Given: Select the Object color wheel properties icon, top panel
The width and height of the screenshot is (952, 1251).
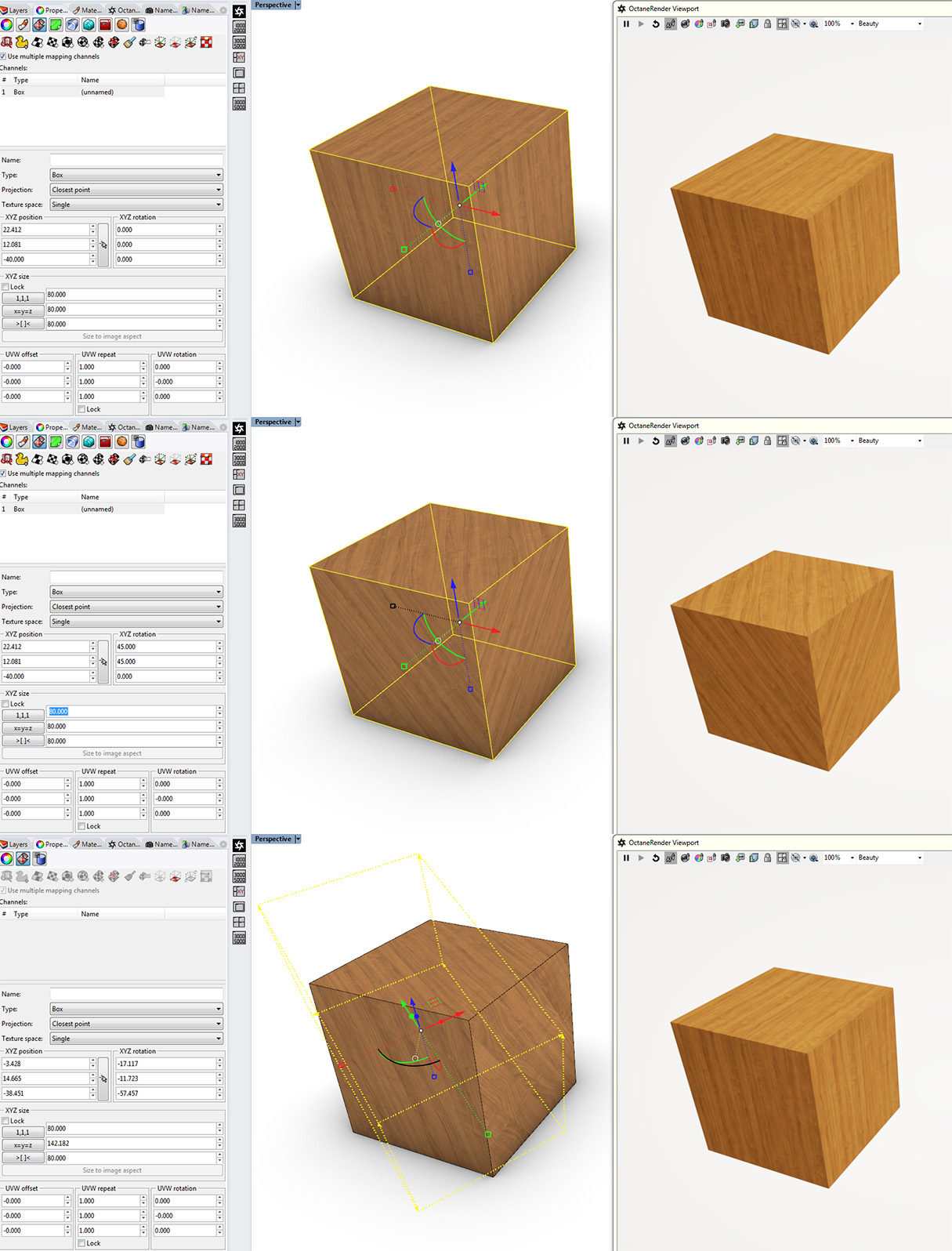Looking at the screenshot, I should click(x=7, y=25).
